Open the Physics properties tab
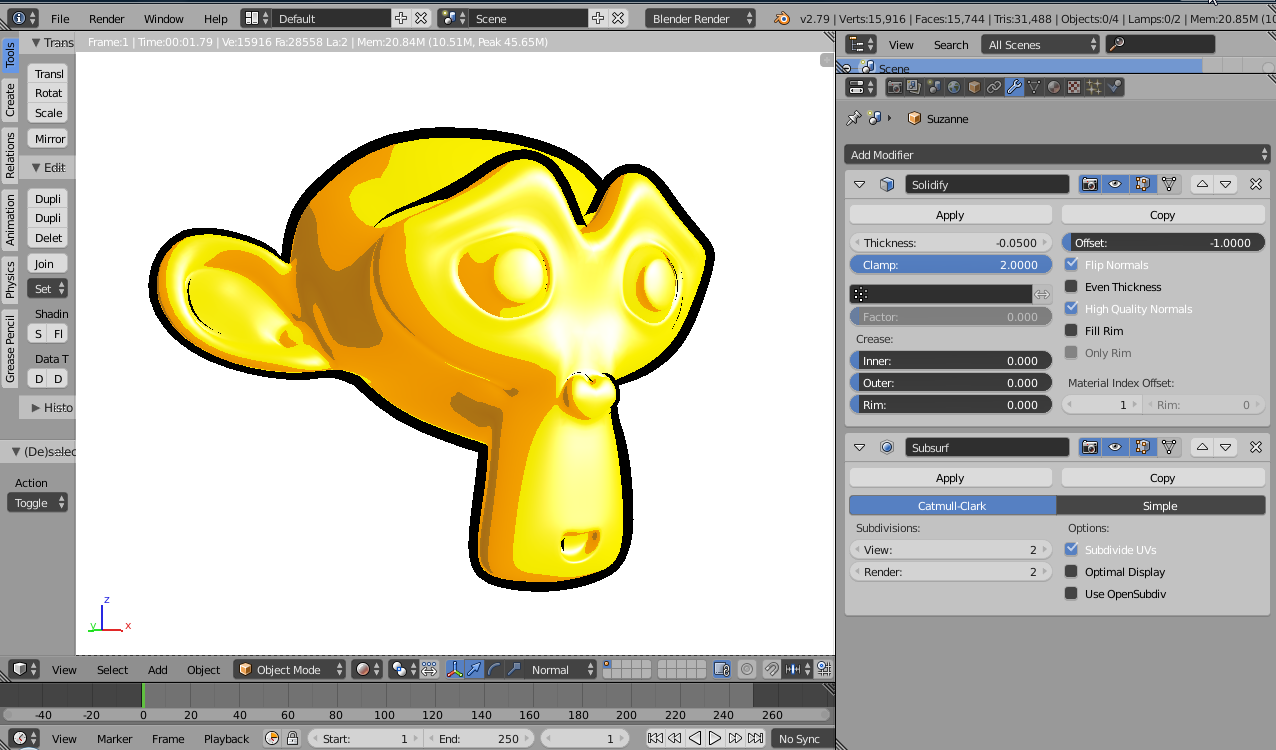The image size is (1276, 750). tap(1114, 87)
